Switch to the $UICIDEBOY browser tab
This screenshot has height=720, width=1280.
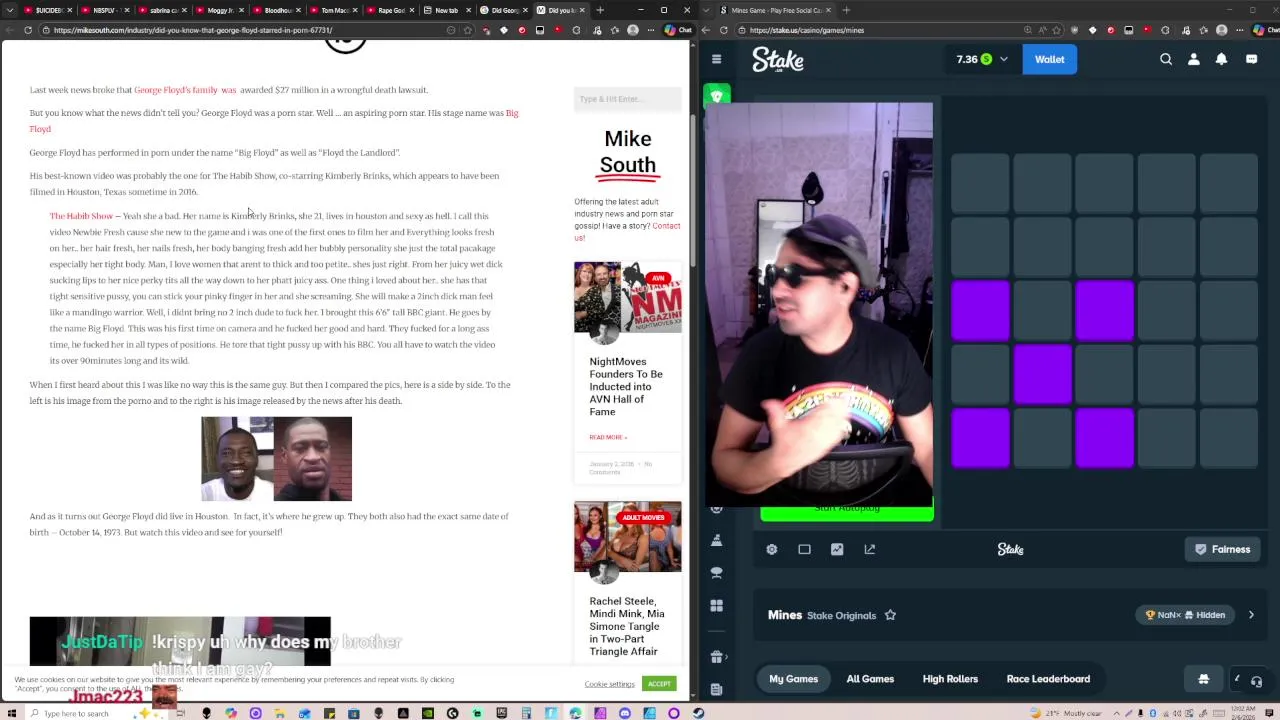pos(46,10)
